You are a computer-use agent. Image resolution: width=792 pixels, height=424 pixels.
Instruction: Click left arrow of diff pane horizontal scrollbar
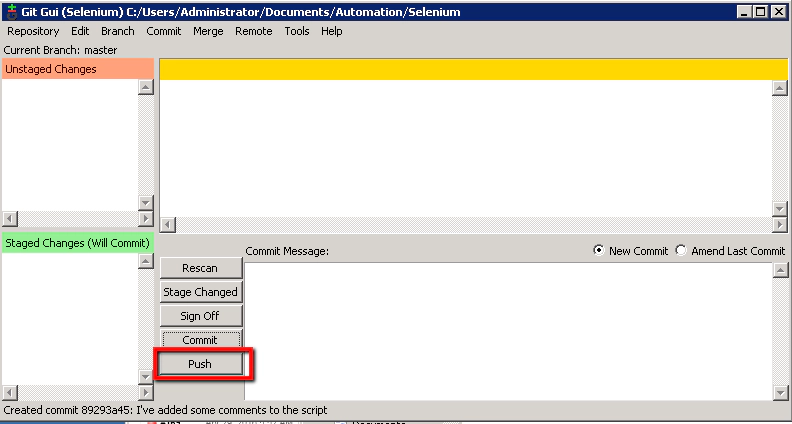point(168,224)
